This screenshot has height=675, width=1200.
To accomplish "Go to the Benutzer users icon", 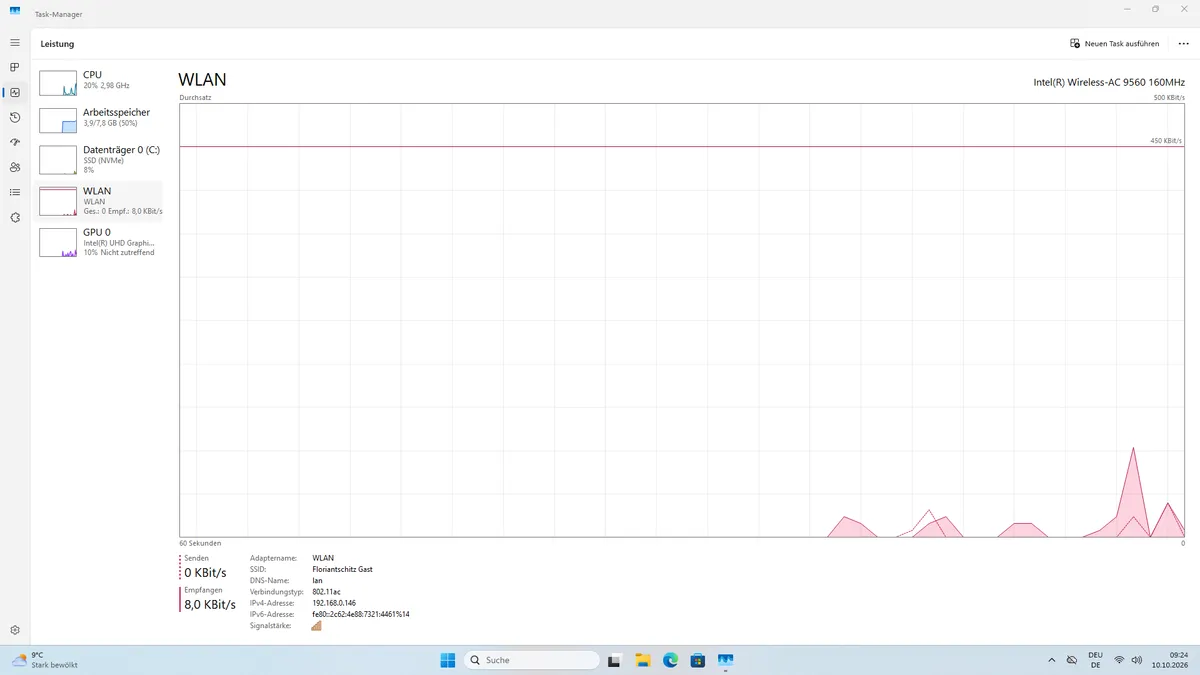I will pos(15,167).
